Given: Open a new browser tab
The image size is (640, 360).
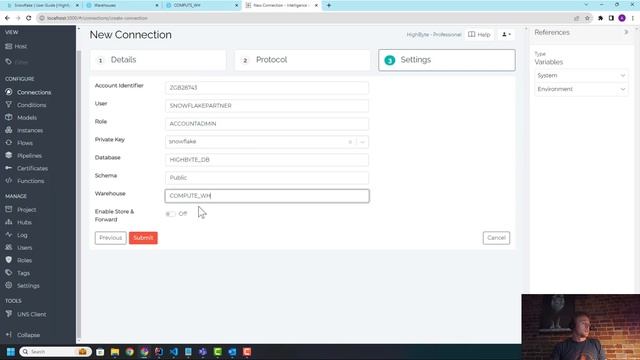Looking at the screenshot, I should point(329,5).
